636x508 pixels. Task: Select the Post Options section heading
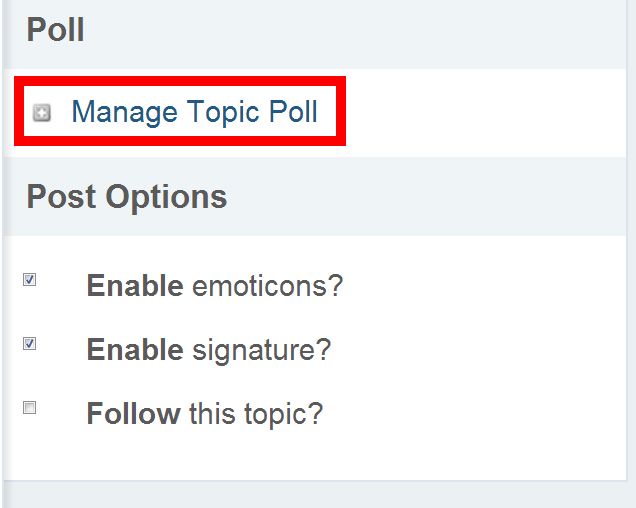point(127,197)
